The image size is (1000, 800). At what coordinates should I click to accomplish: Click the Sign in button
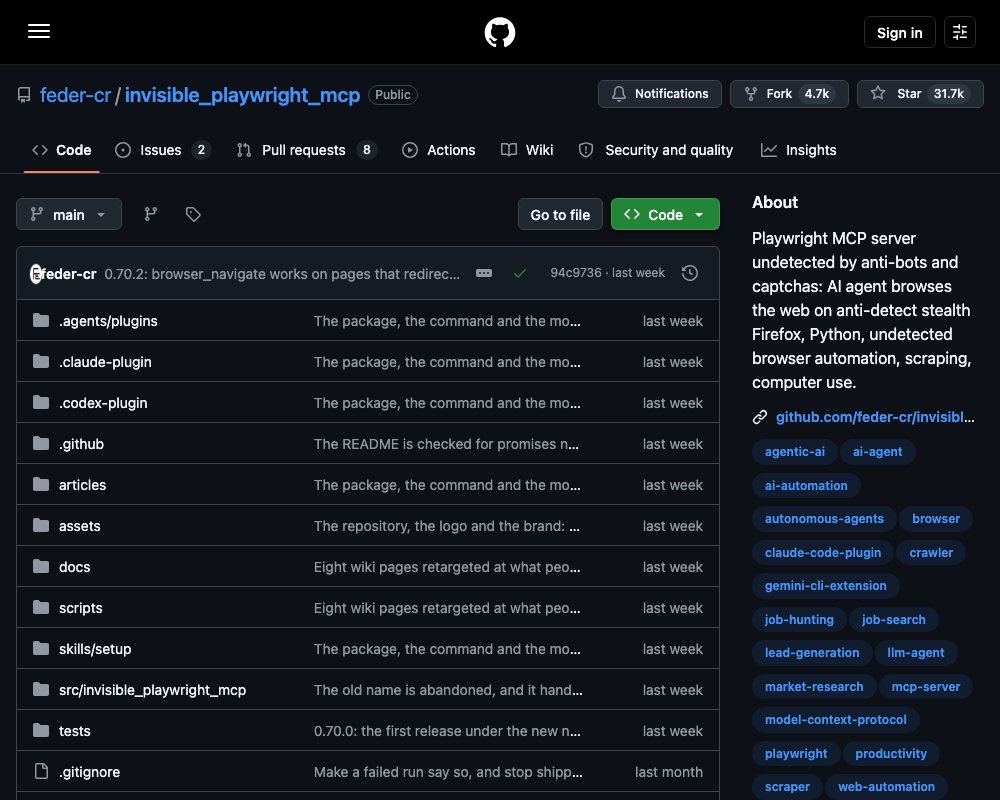tap(899, 32)
